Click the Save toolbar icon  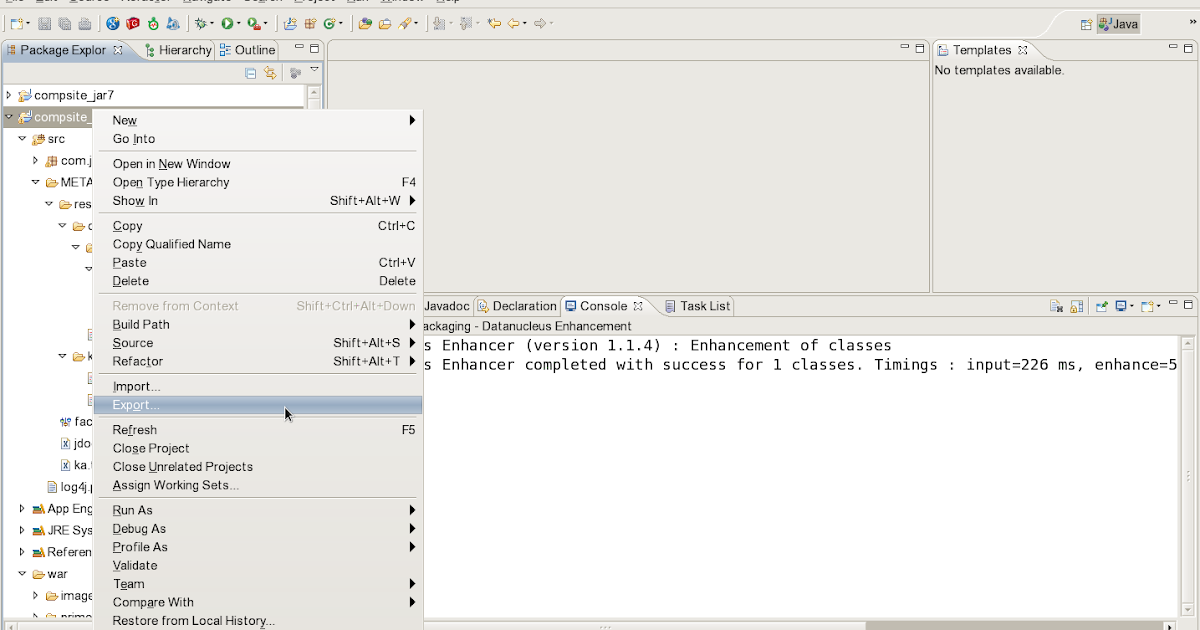click(x=45, y=23)
